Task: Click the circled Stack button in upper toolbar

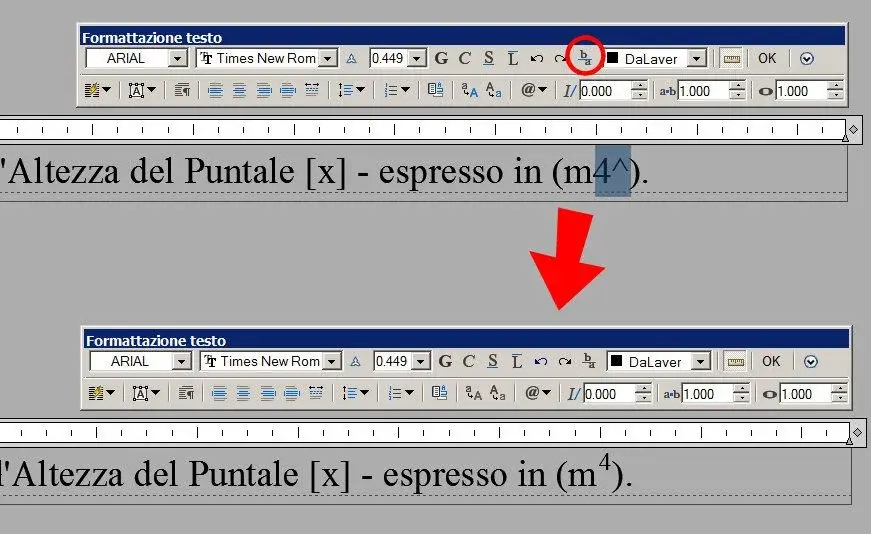Action: 585,57
